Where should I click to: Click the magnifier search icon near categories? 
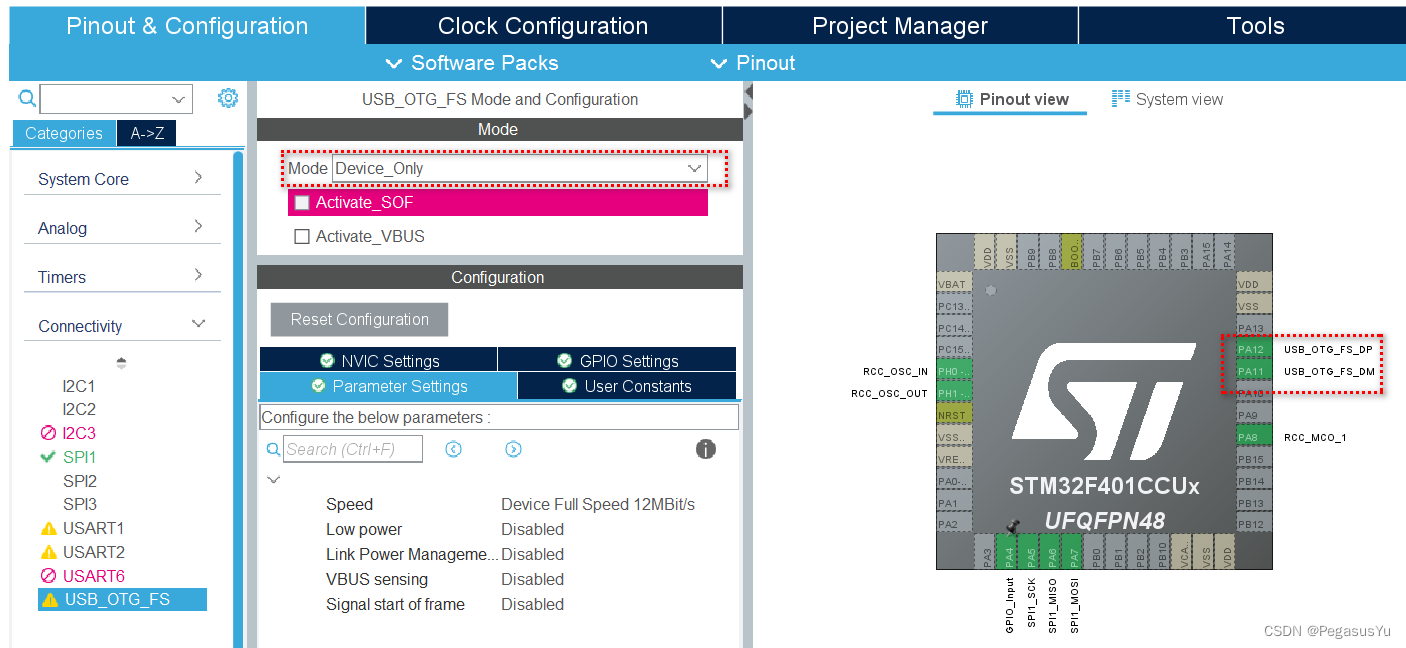[x=28, y=98]
